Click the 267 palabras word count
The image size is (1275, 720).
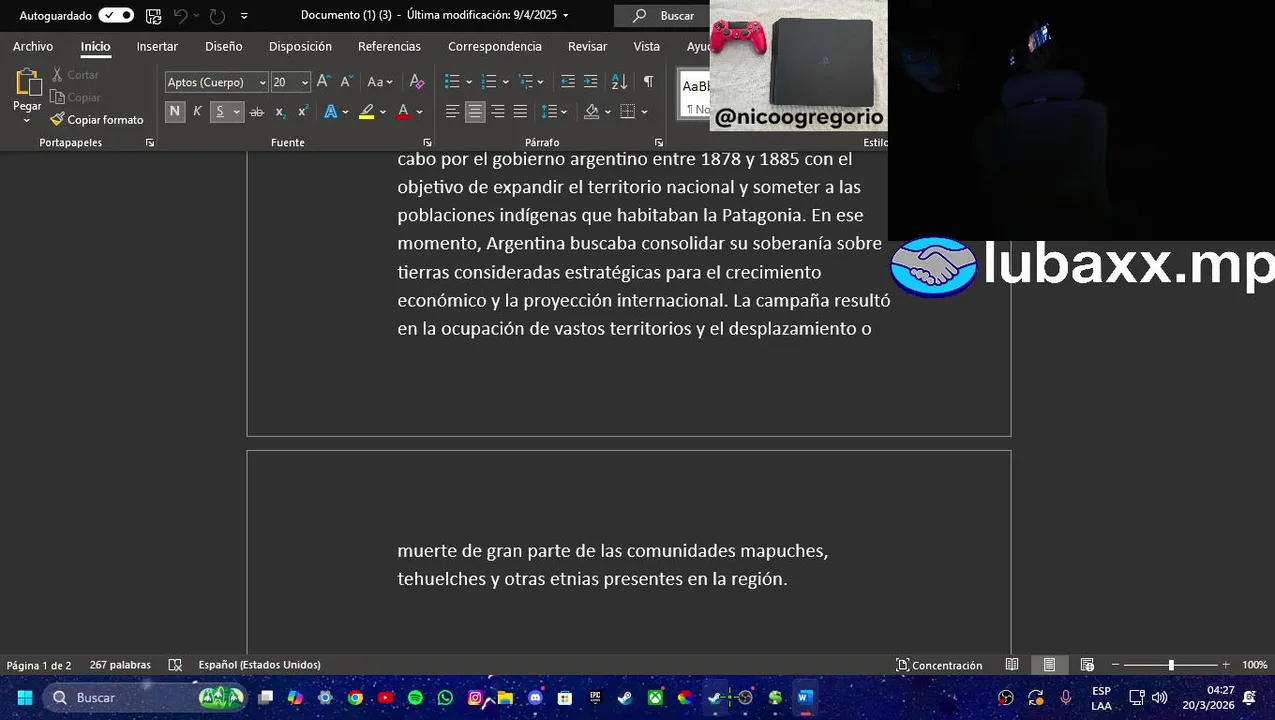point(120,665)
